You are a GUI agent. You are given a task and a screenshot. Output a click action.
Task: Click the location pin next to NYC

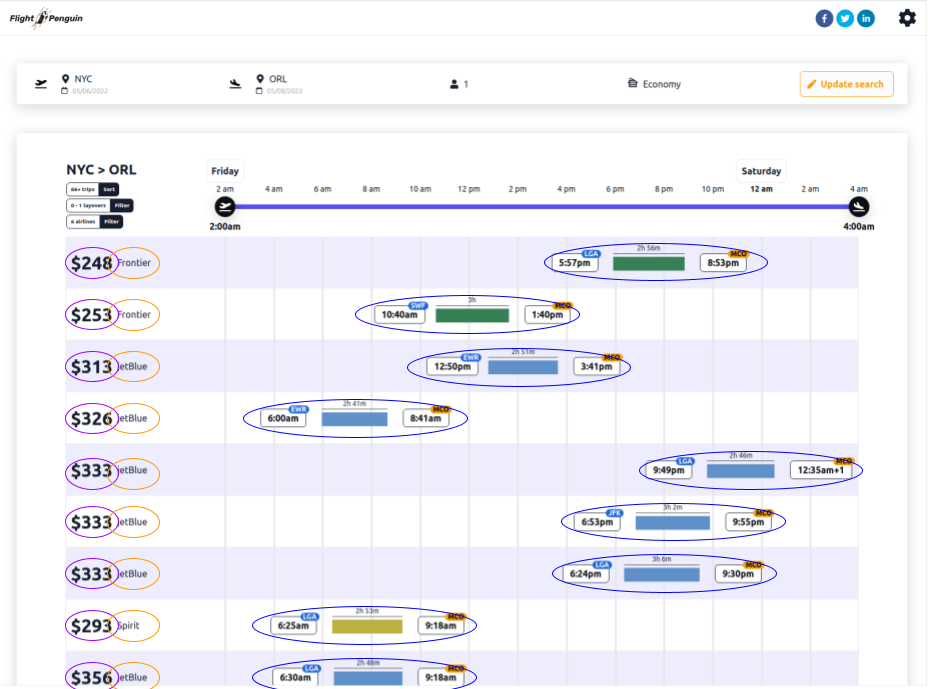pyautogui.click(x=65, y=79)
